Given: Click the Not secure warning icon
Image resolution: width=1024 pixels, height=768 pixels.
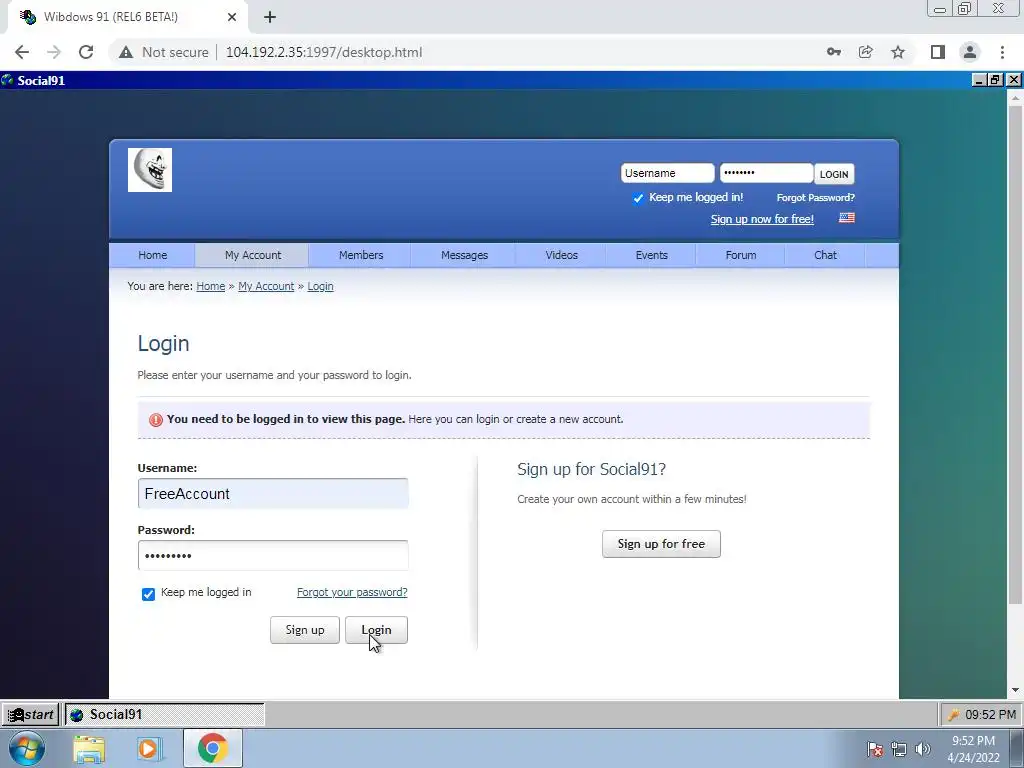Looking at the screenshot, I should [x=126, y=52].
